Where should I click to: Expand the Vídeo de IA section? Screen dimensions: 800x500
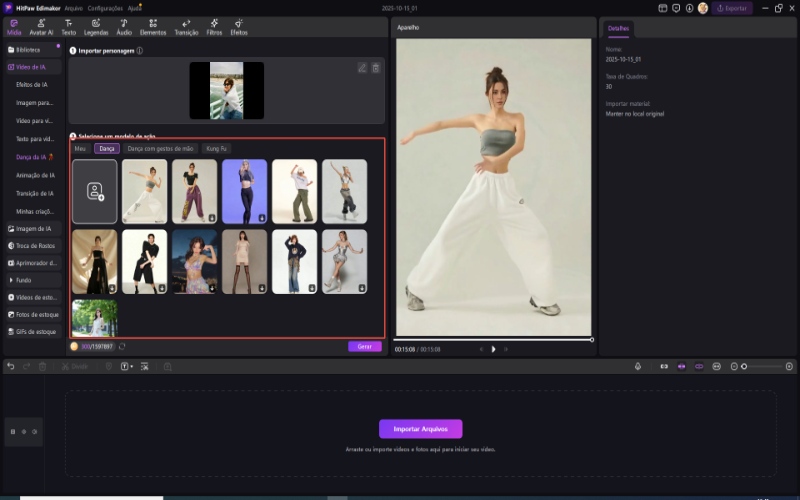tap(32, 67)
